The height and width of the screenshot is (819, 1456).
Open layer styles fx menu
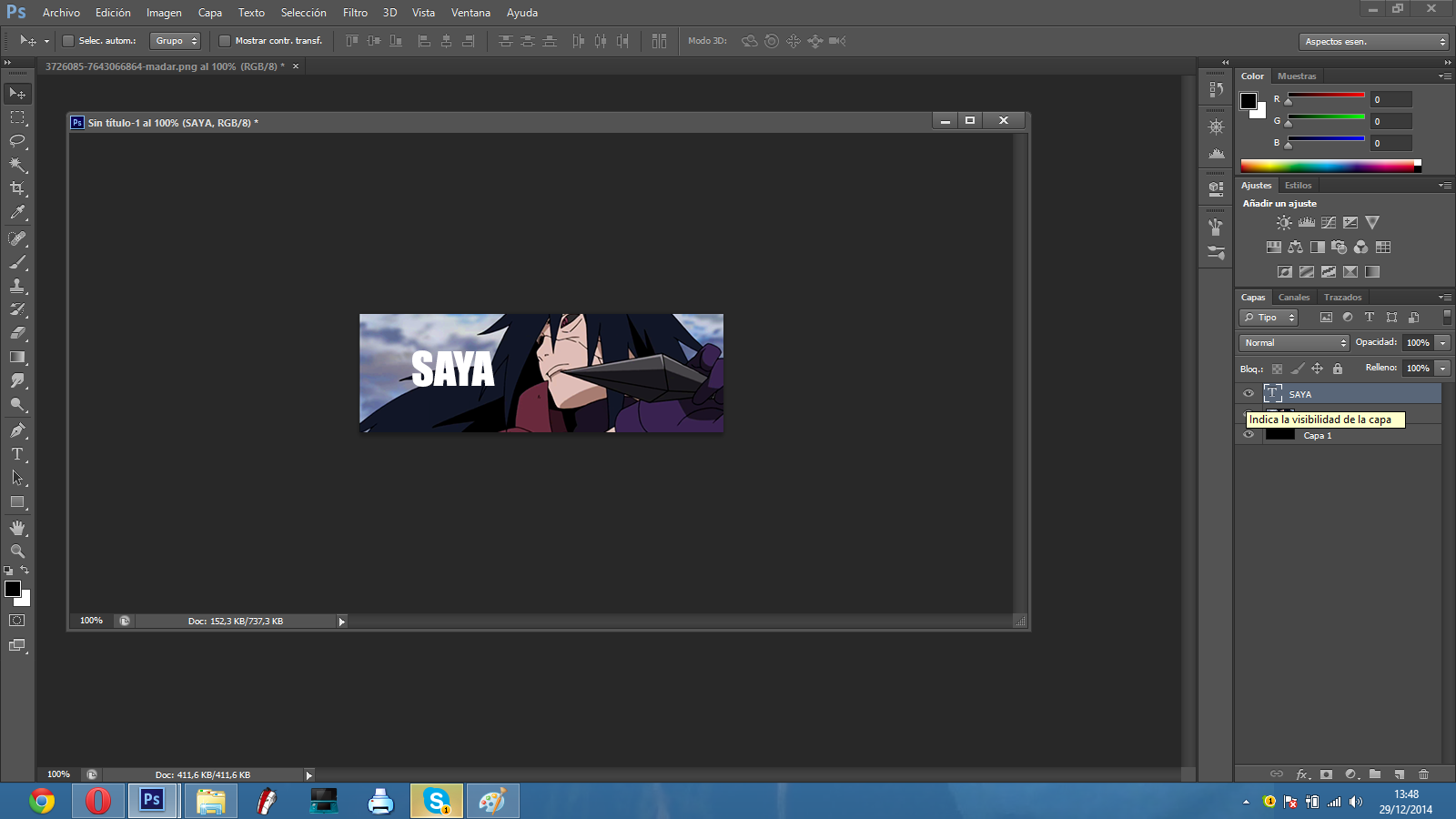point(1302,774)
